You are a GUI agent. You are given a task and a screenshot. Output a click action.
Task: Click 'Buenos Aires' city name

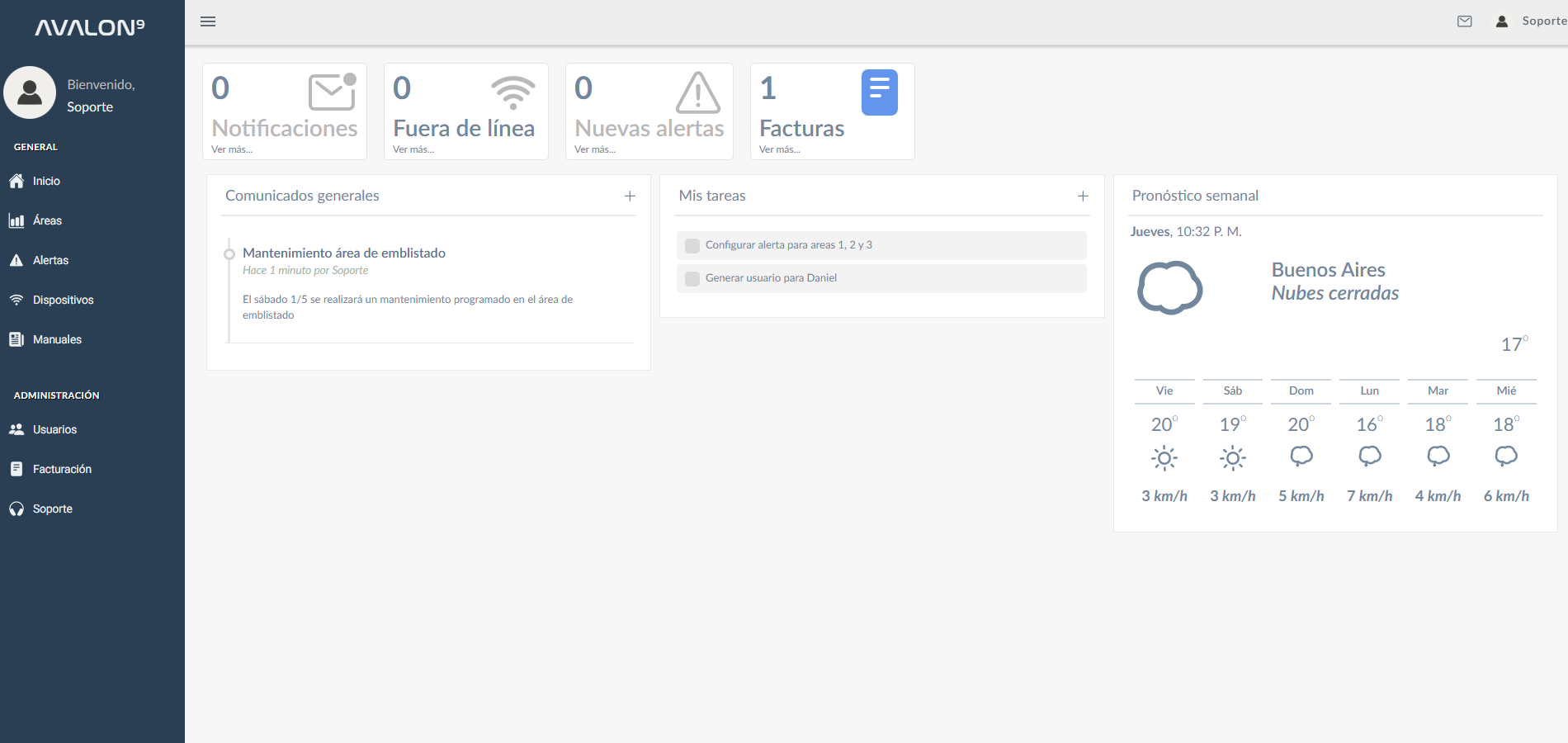pyautogui.click(x=1328, y=270)
